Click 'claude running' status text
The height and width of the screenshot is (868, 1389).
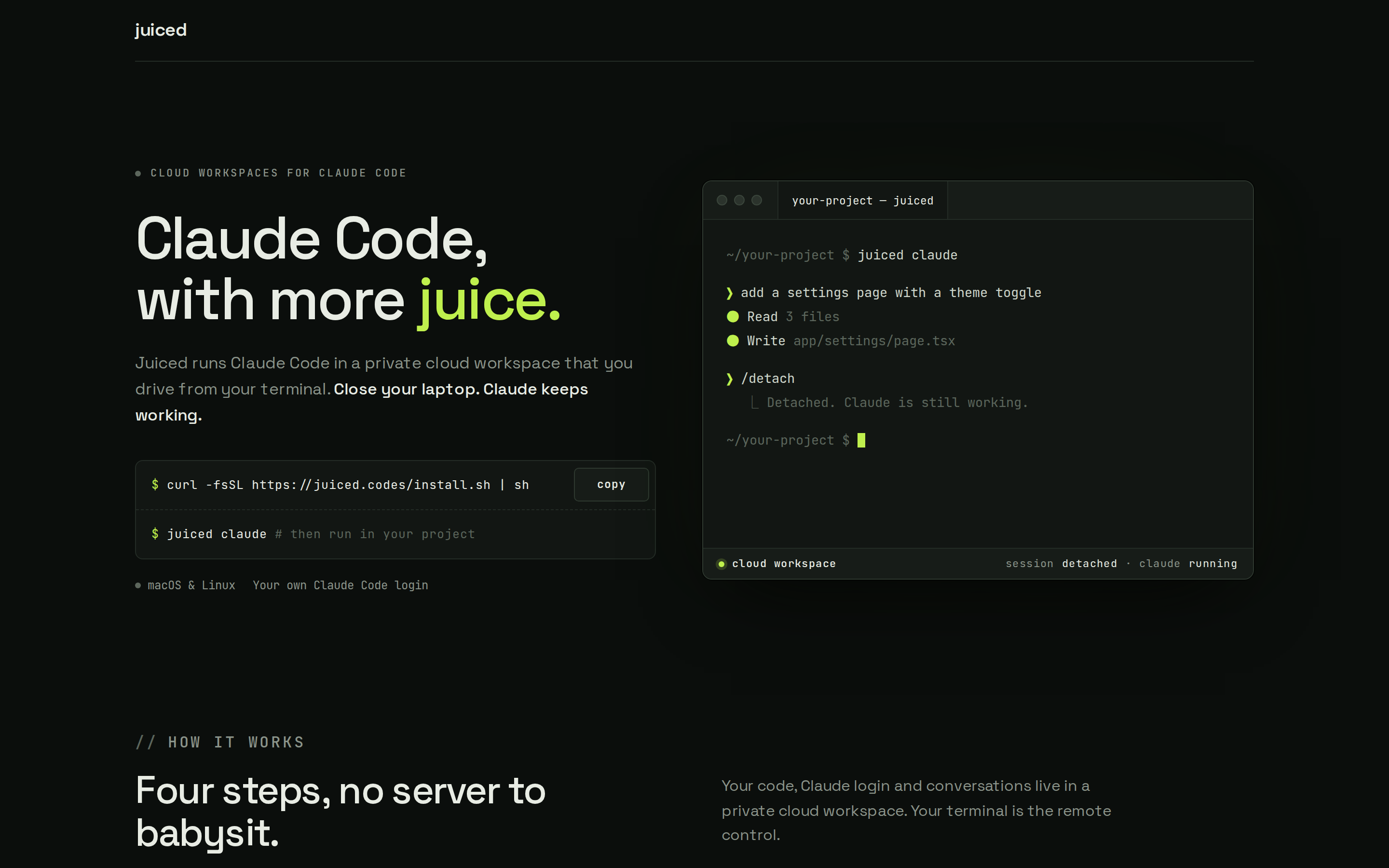[1188, 564]
